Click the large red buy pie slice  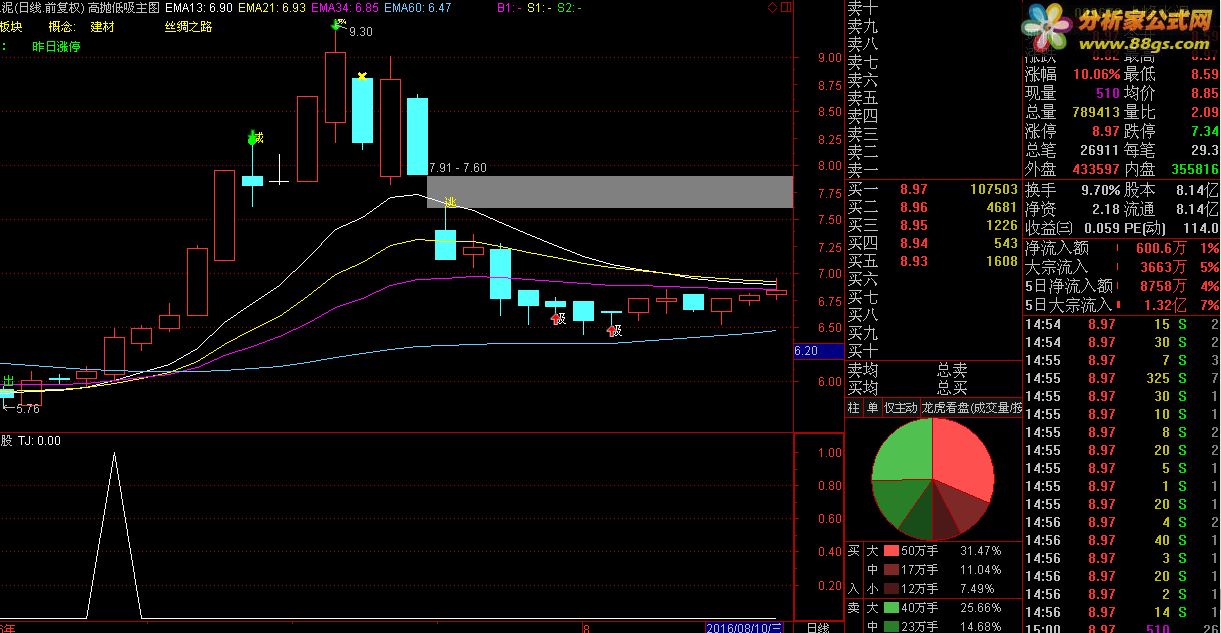962,460
